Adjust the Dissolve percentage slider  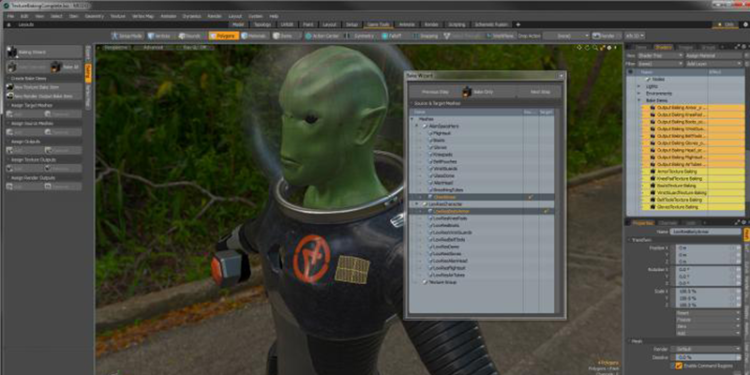tap(708, 357)
